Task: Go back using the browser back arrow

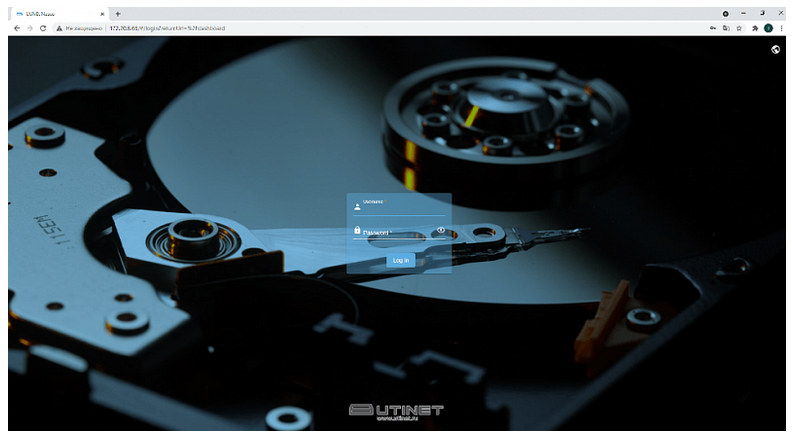Action: (17, 28)
